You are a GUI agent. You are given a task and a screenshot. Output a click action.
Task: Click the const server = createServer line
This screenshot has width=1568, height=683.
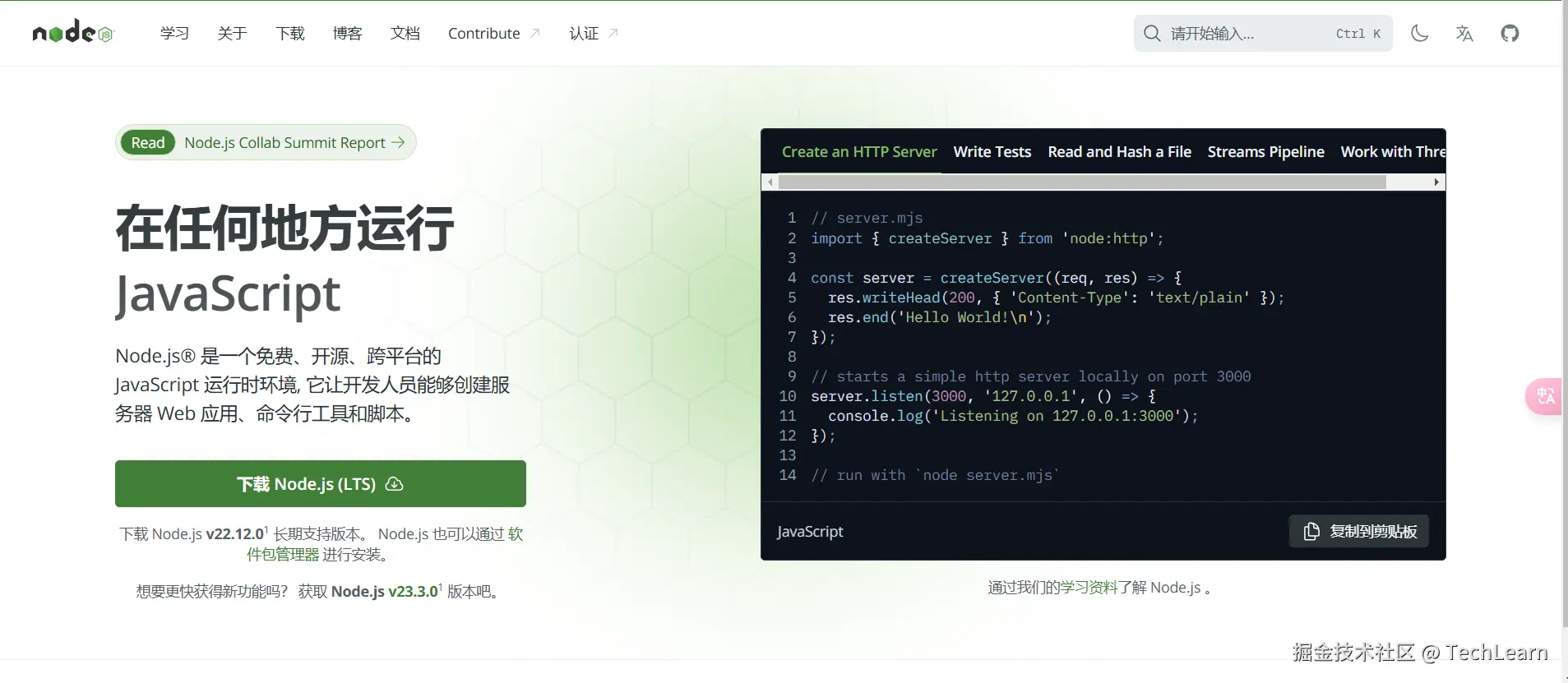click(996, 278)
